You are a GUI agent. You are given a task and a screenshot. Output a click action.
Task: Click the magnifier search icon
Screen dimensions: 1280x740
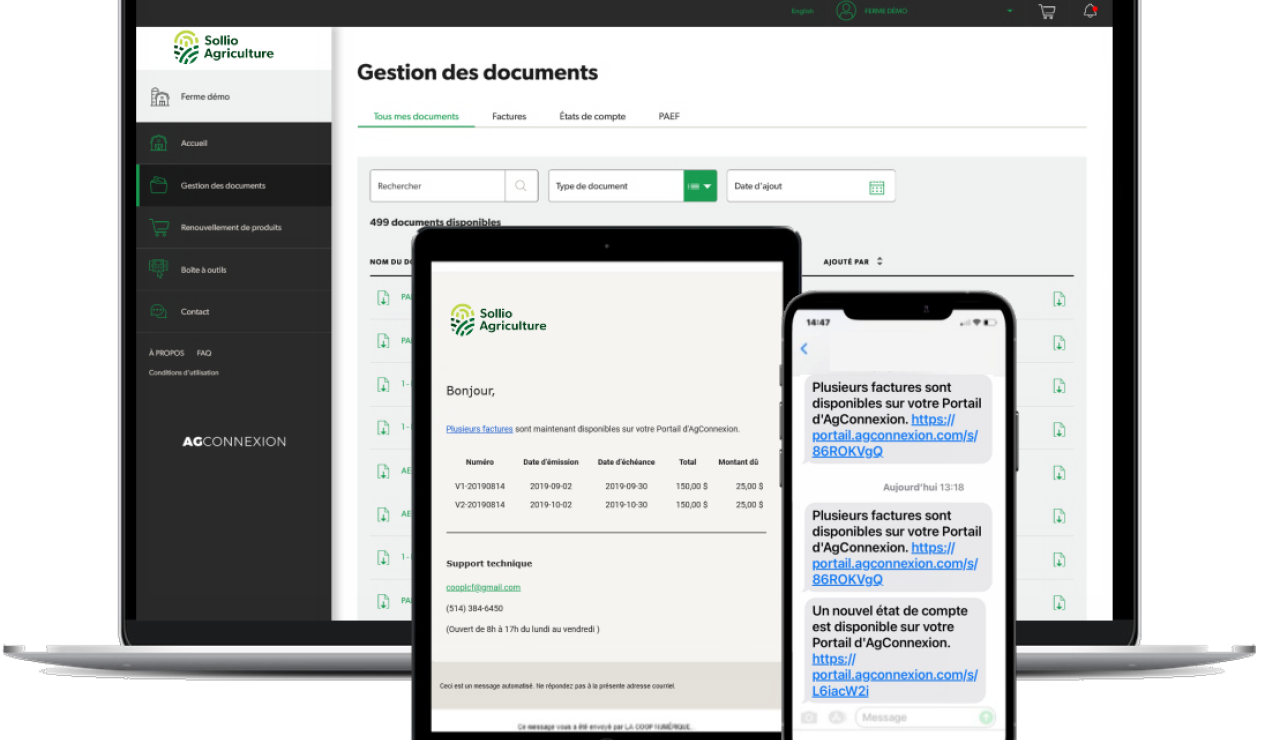click(x=521, y=186)
